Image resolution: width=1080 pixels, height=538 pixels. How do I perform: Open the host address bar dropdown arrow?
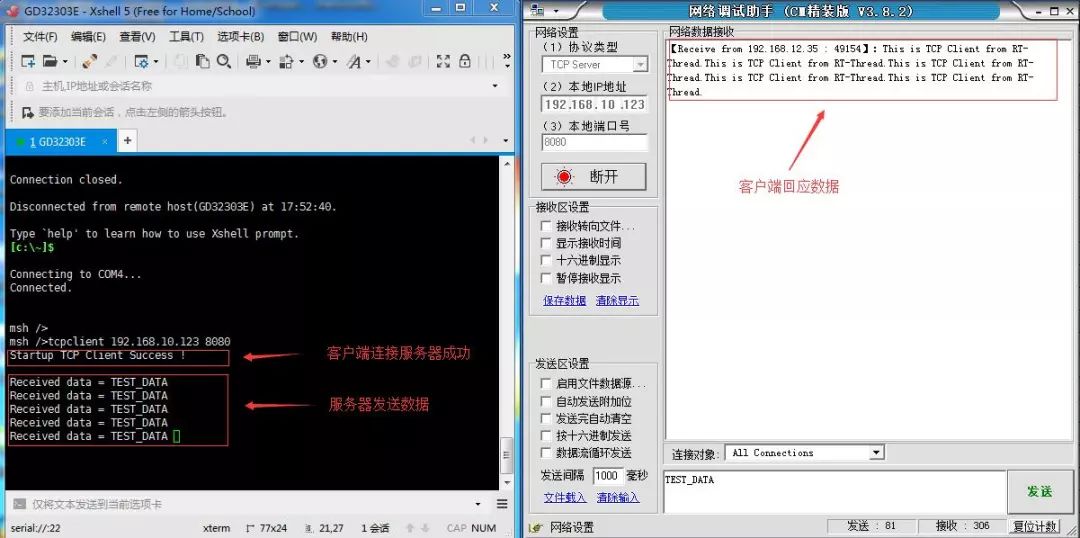coord(495,86)
